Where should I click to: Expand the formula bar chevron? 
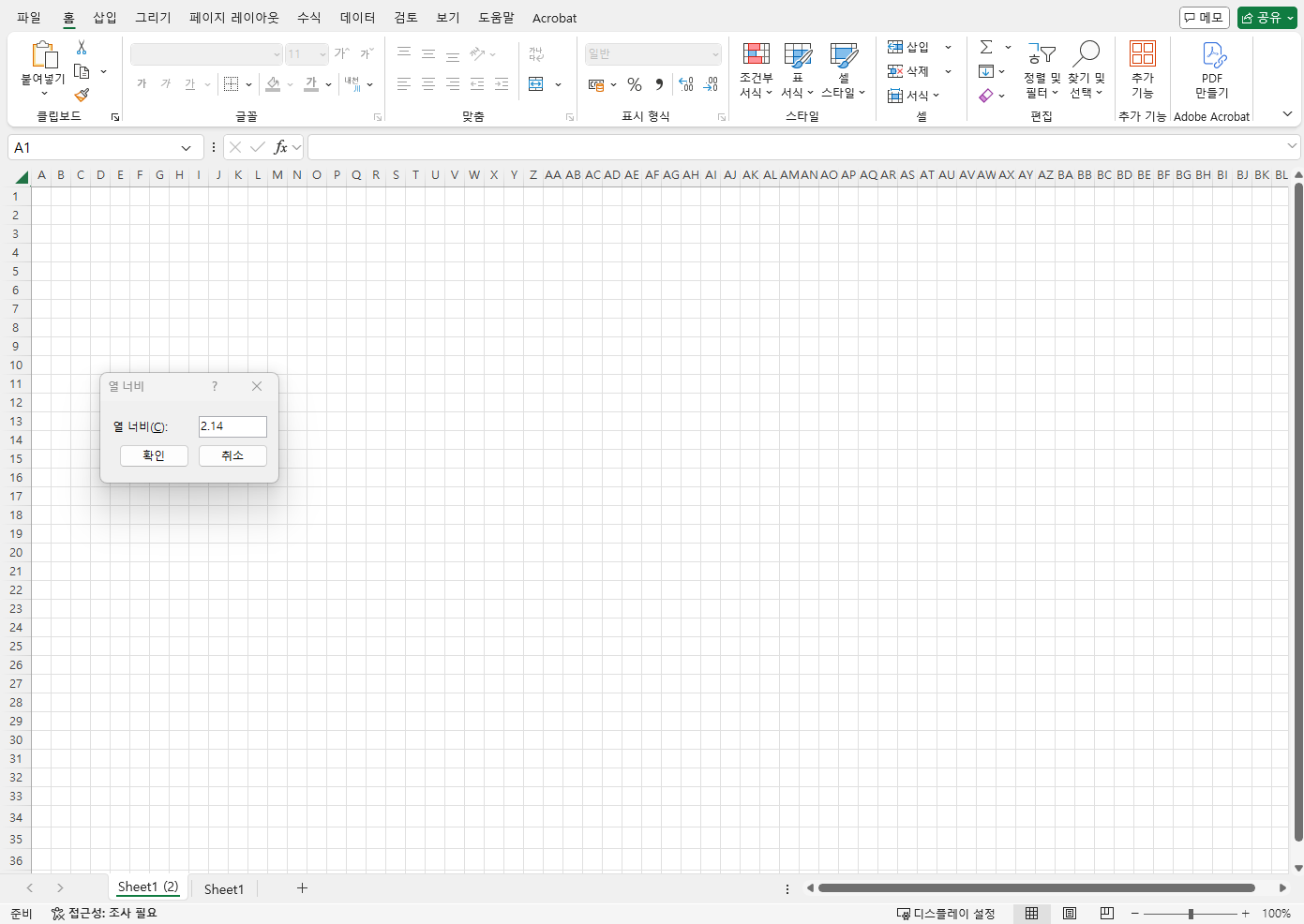pos(1292,145)
